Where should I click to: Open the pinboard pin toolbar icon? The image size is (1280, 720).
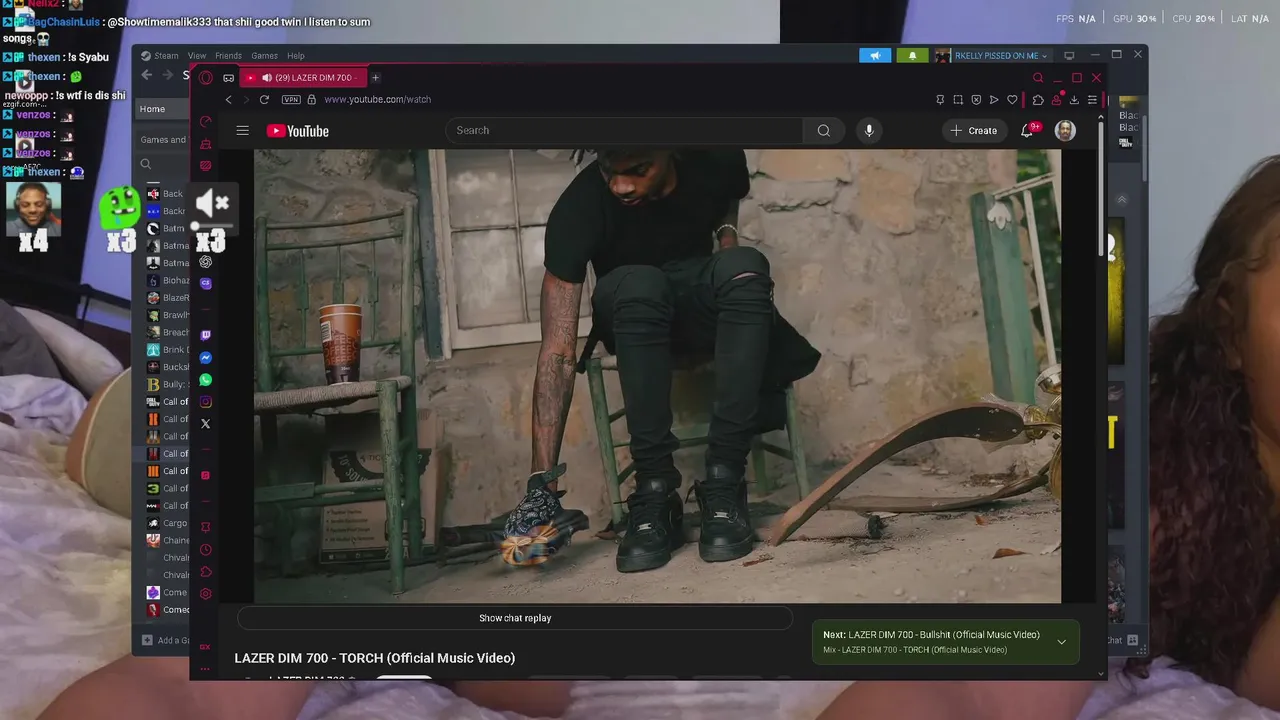click(940, 100)
